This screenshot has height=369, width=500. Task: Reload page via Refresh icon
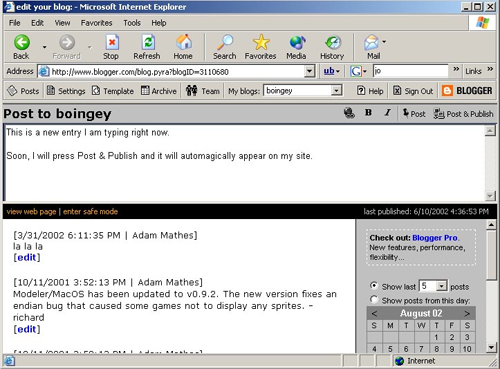click(x=147, y=47)
